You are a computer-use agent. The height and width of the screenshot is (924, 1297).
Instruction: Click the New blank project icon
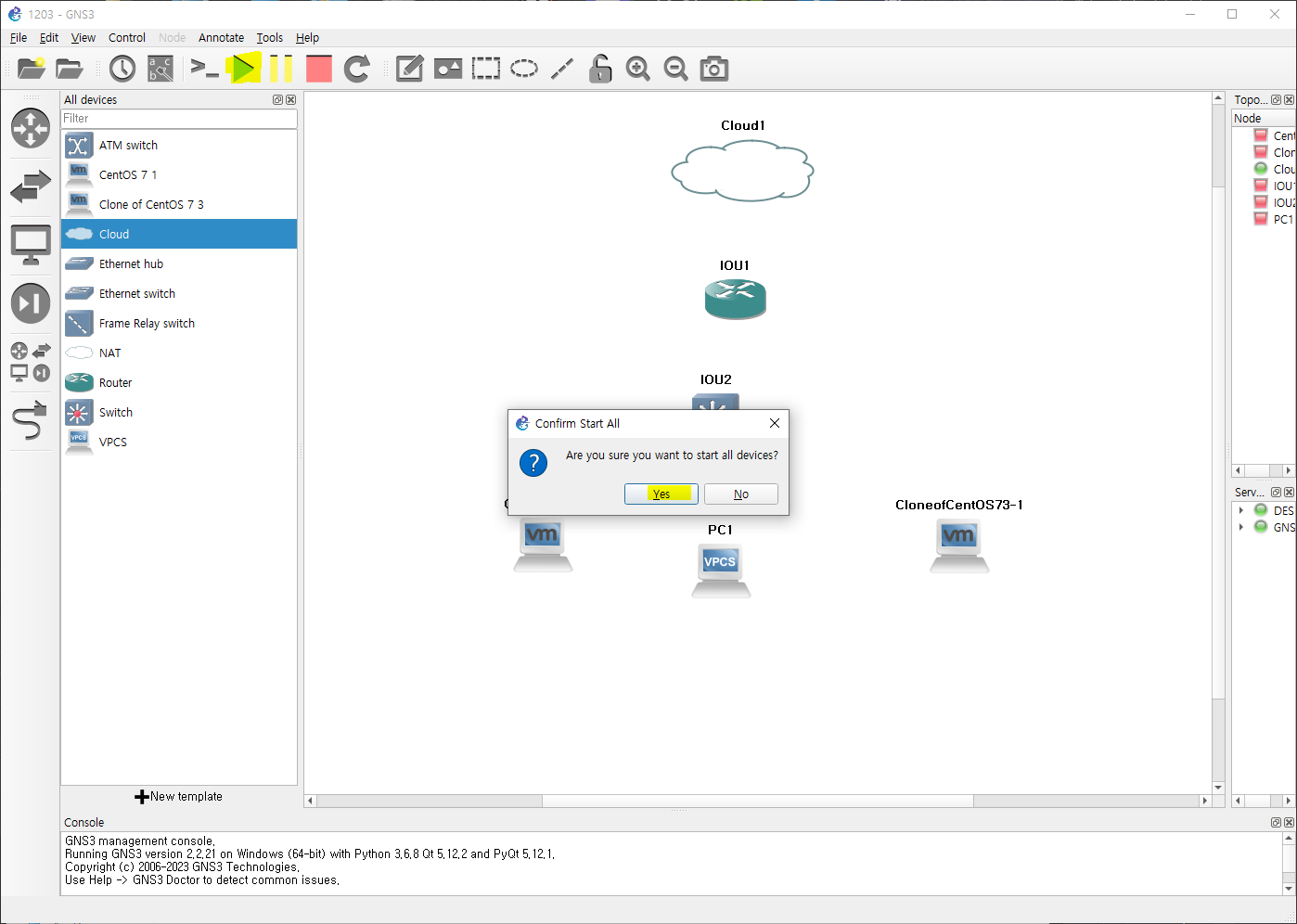pos(32,69)
